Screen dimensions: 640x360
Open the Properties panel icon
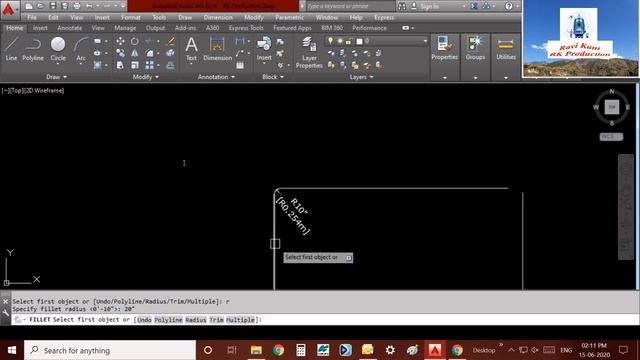click(x=444, y=49)
